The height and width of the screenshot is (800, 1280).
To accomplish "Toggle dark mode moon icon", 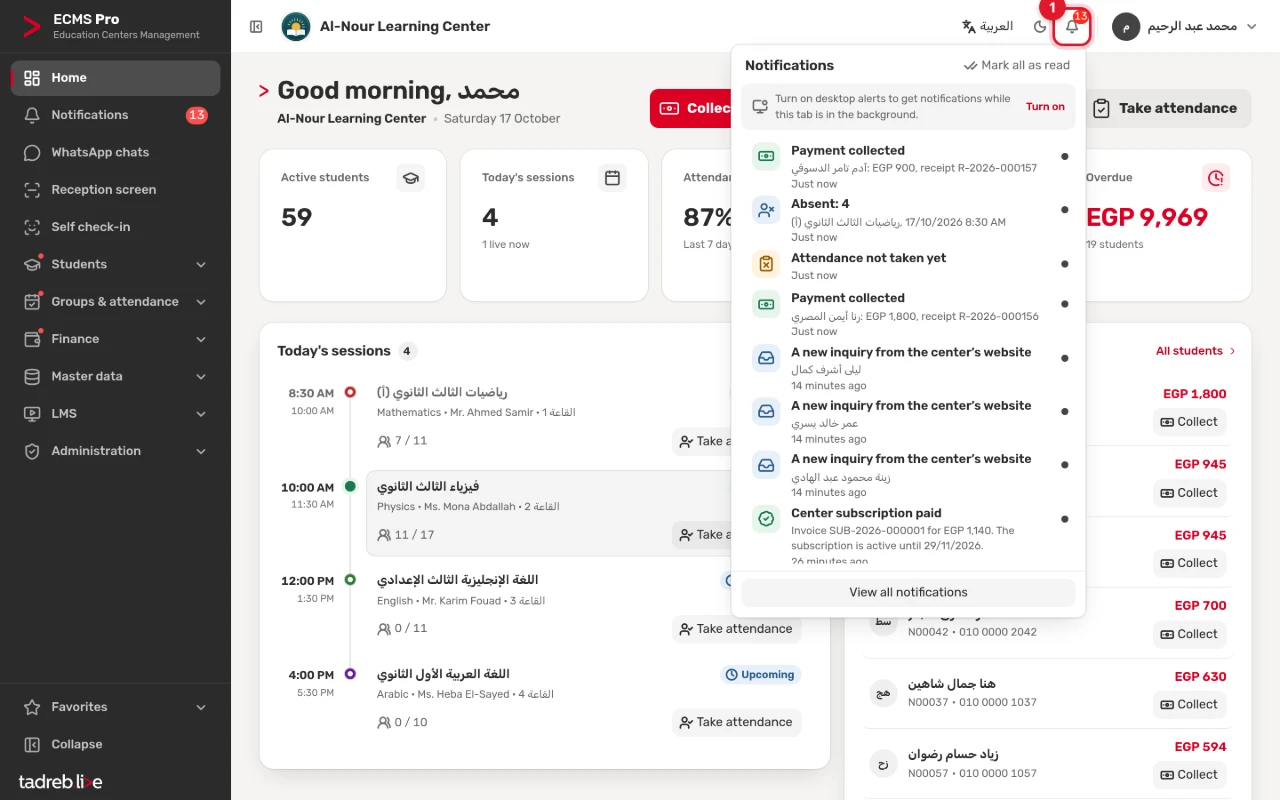I will click(1040, 27).
